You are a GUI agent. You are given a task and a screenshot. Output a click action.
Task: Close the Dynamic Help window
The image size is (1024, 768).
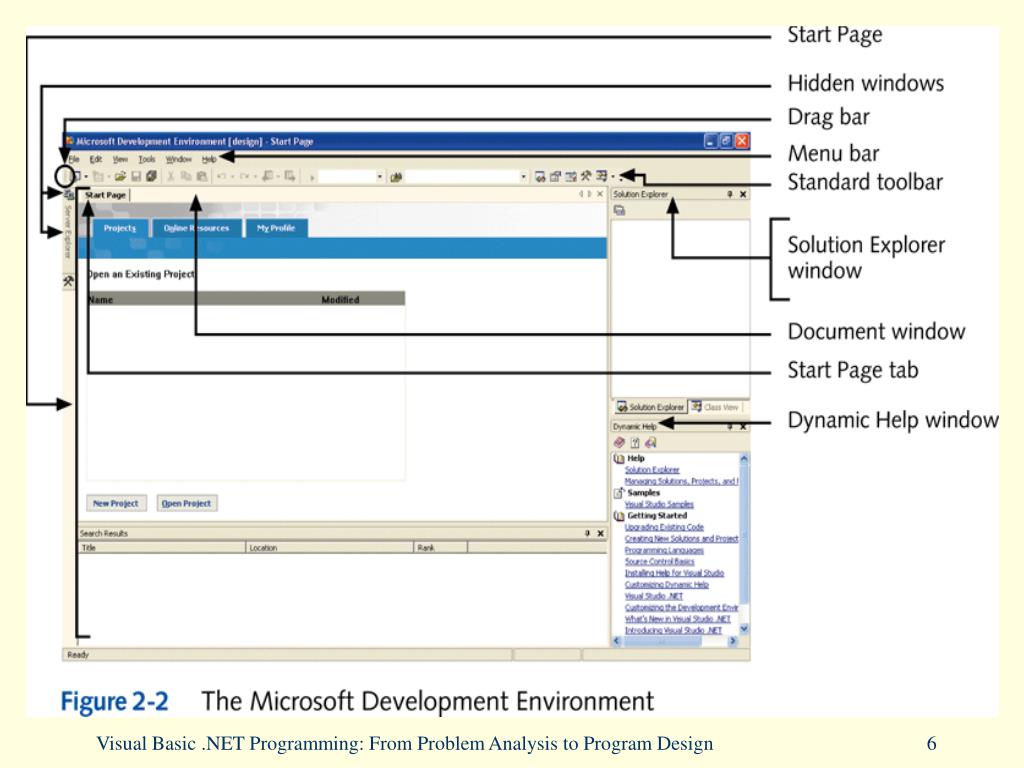point(743,426)
